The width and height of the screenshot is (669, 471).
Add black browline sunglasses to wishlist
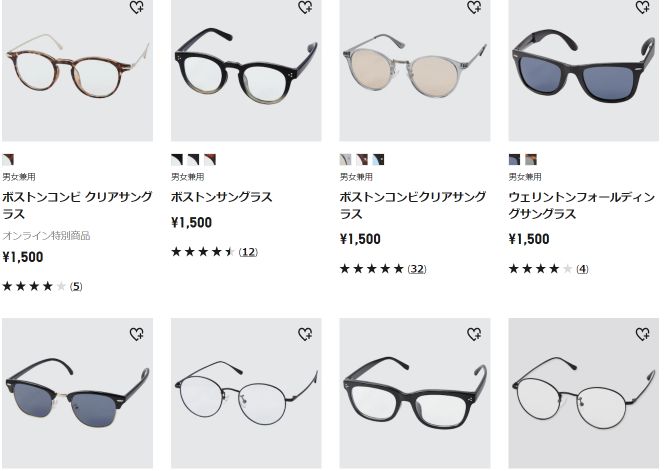[137, 334]
